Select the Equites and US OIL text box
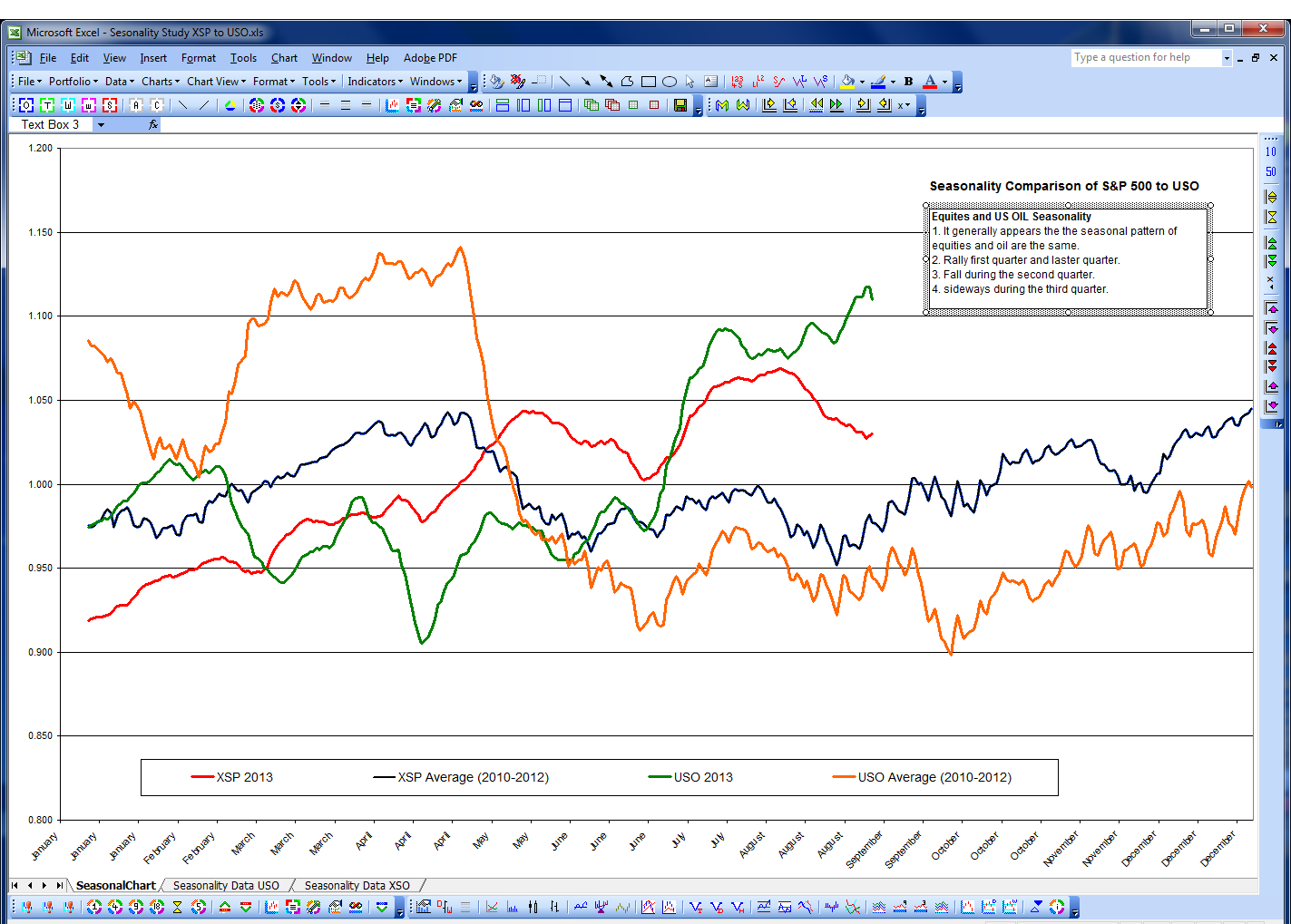The width and height of the screenshot is (1291, 924). pos(1069,259)
